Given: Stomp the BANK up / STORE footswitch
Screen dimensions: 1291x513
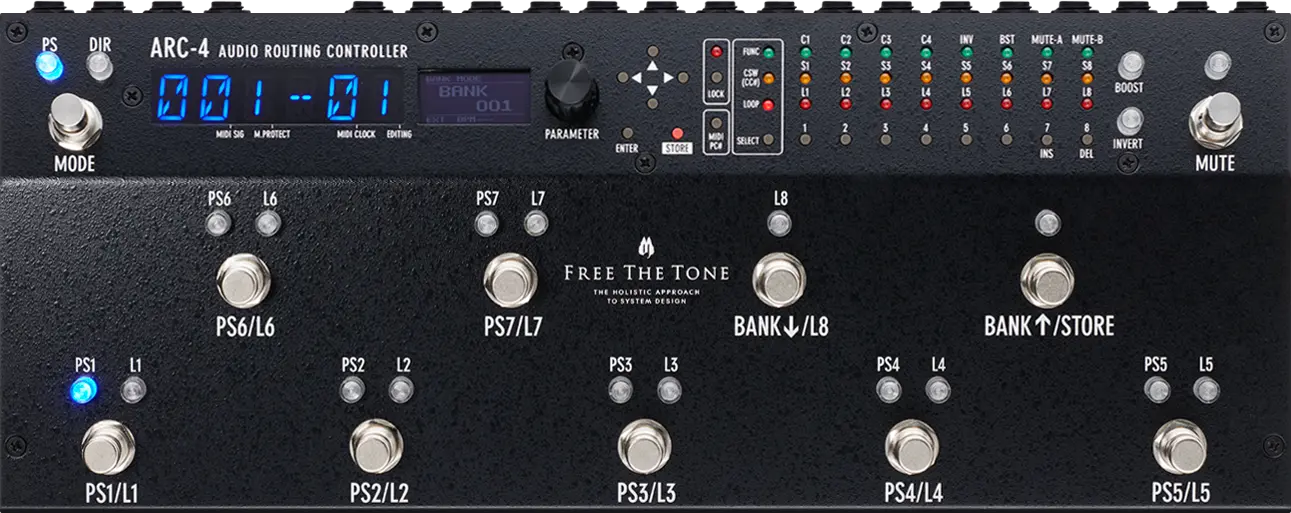Looking at the screenshot, I should [1047, 281].
